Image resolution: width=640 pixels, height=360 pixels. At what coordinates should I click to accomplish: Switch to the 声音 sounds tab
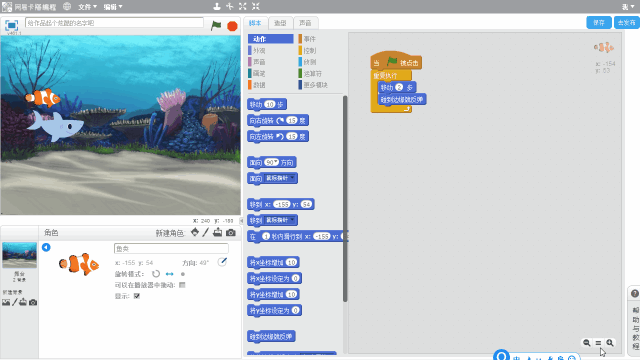[305, 23]
